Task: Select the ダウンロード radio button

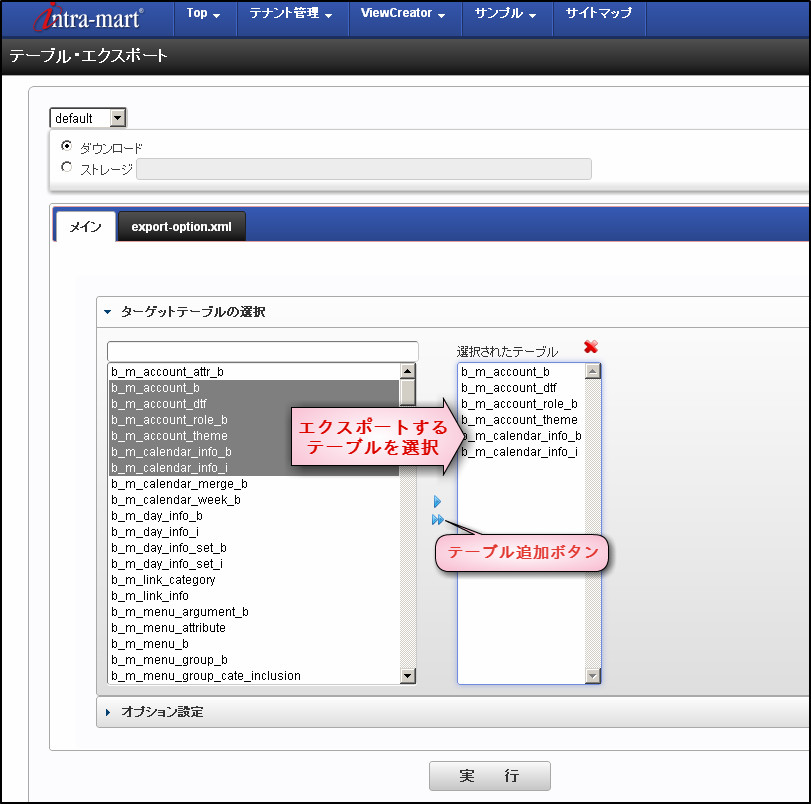Action: pyautogui.click(x=66, y=146)
